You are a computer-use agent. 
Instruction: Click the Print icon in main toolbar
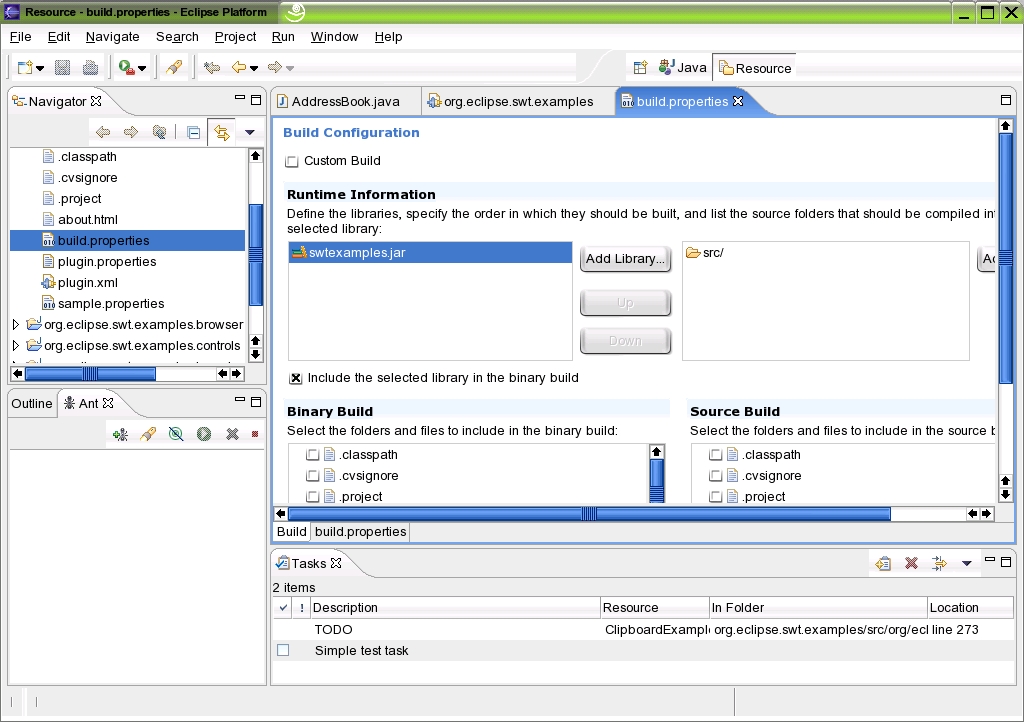[90, 68]
